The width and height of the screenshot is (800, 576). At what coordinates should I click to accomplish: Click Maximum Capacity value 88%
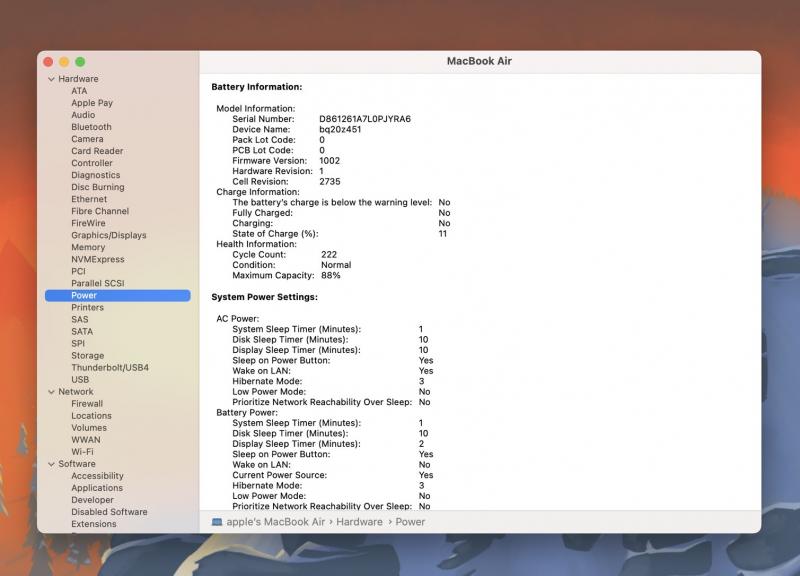pyautogui.click(x=331, y=276)
